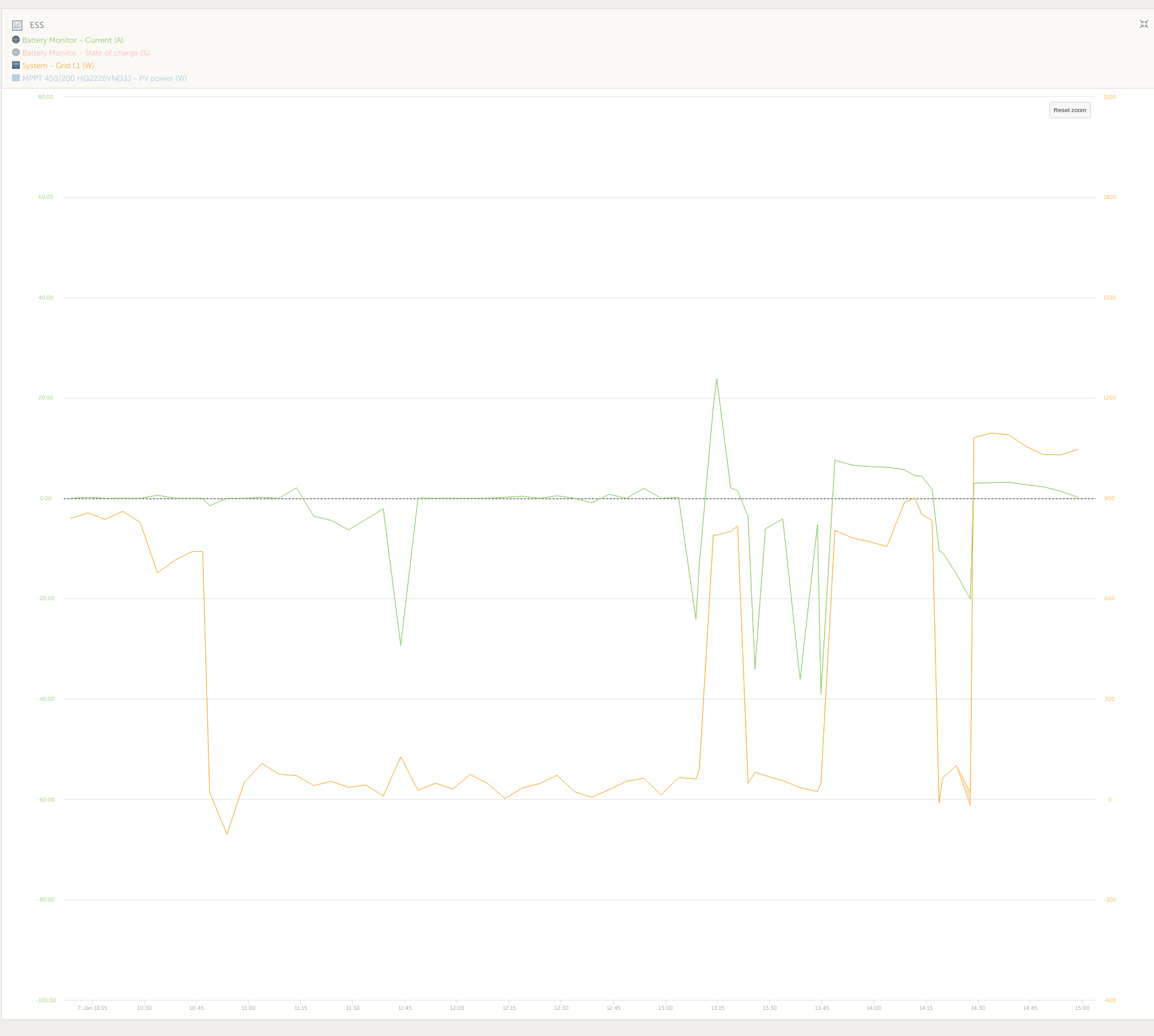Screen dimensions: 1154x1036
Task: Click the 13:15 time axis label
Action: click(718, 1008)
